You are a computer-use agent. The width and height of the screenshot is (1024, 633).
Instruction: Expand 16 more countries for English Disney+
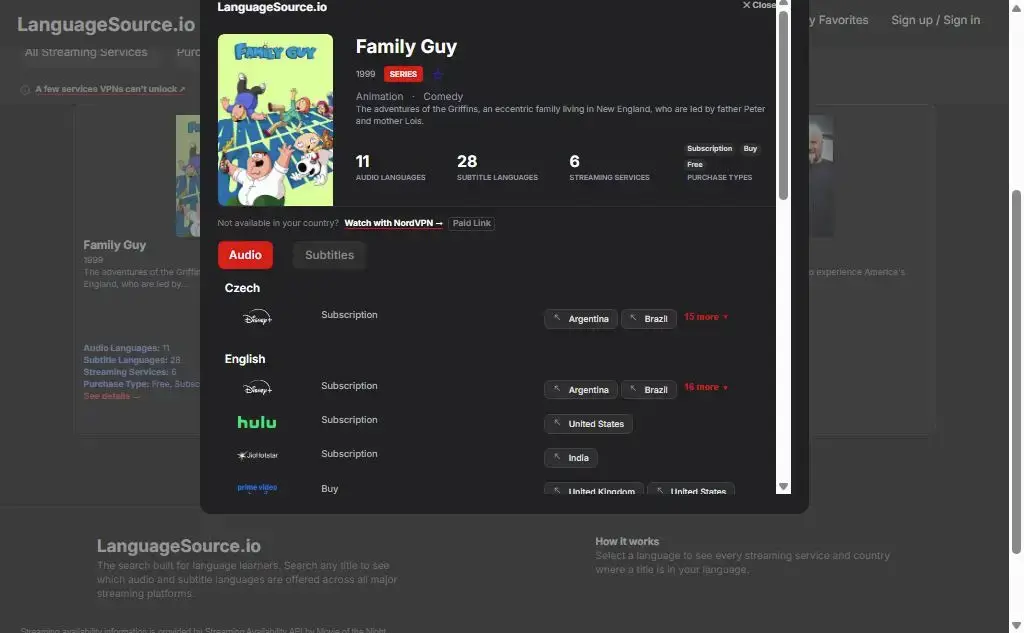(705, 387)
